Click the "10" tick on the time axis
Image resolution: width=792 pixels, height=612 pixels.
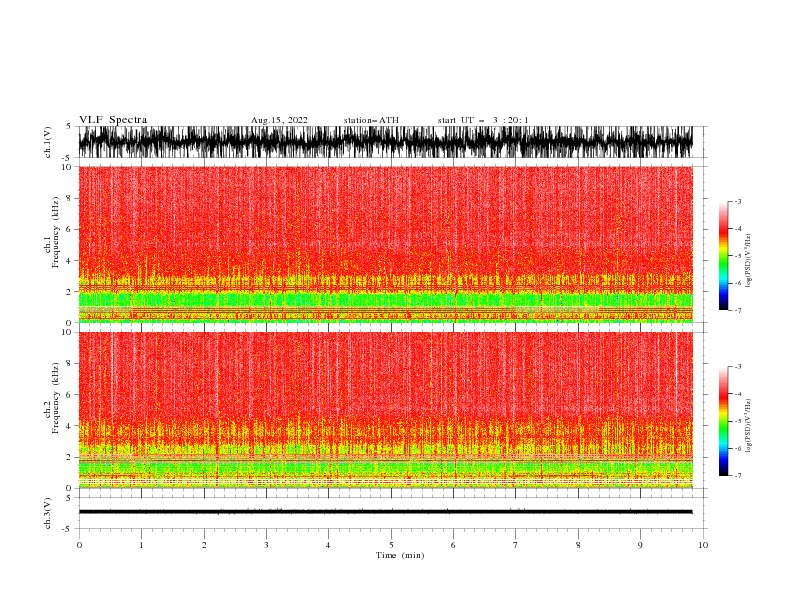(703, 545)
